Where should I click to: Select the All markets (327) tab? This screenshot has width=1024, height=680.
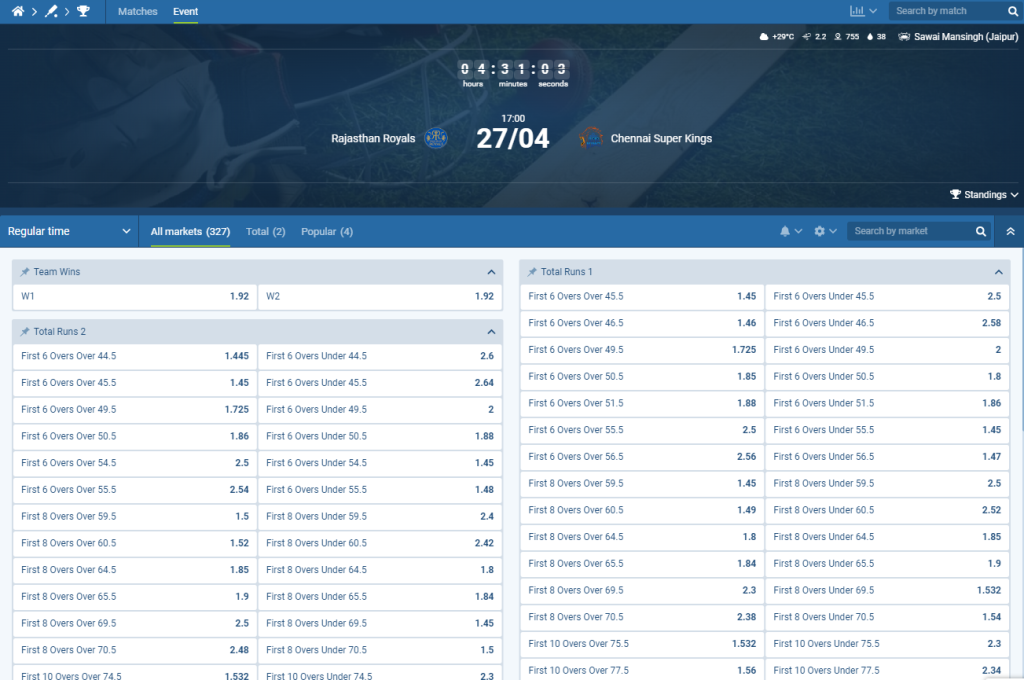tap(190, 231)
